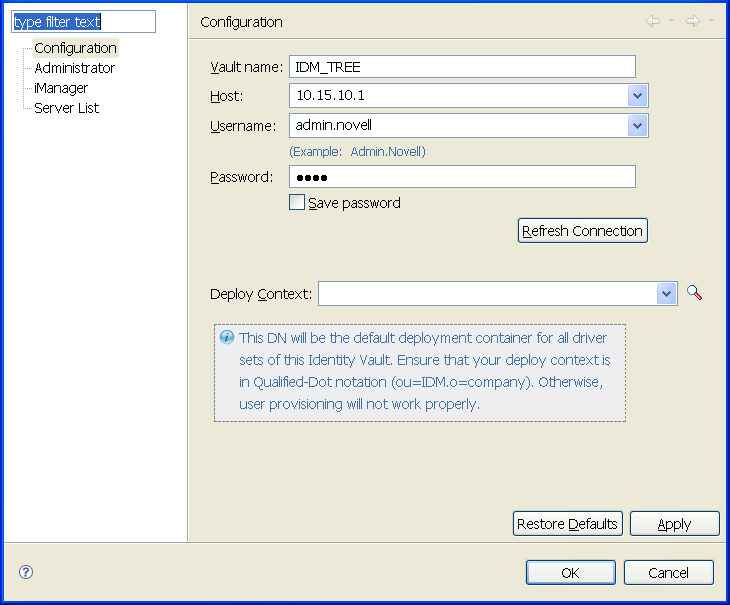Click the Vault name input field
The height and width of the screenshot is (605, 730).
462,67
